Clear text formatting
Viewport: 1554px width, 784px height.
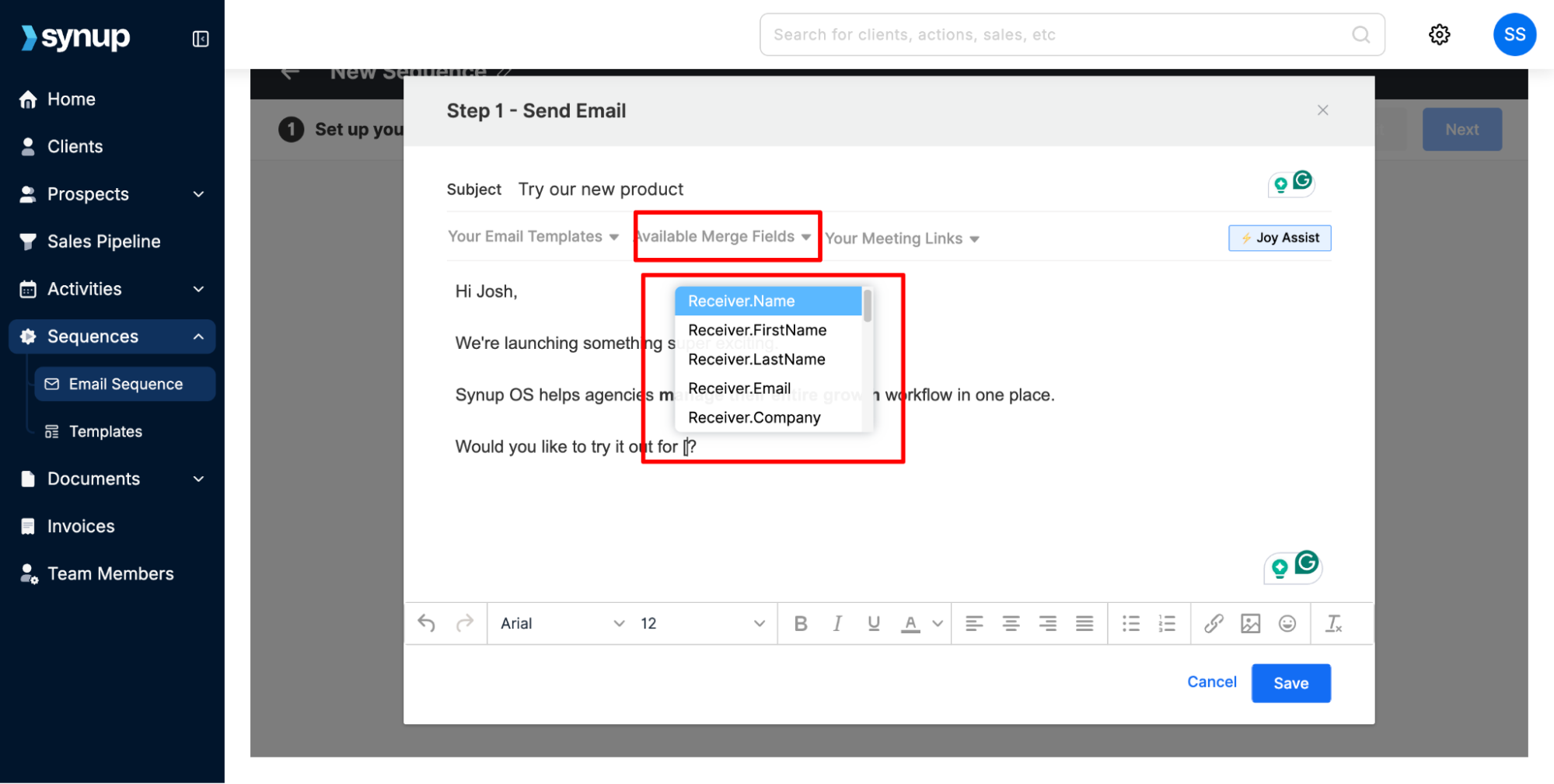[1334, 623]
